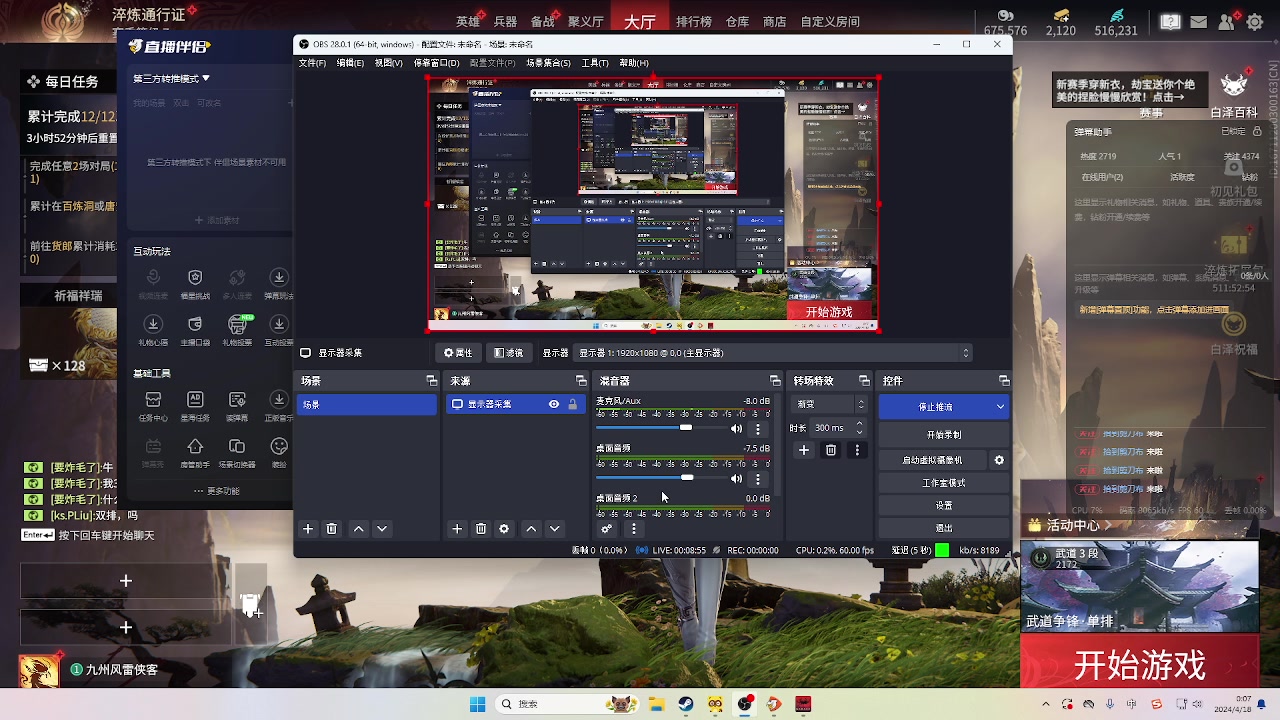The width and height of the screenshot is (1280, 720).
Task: Click the 启动虚拟摄像机 button
Action: coord(933,460)
